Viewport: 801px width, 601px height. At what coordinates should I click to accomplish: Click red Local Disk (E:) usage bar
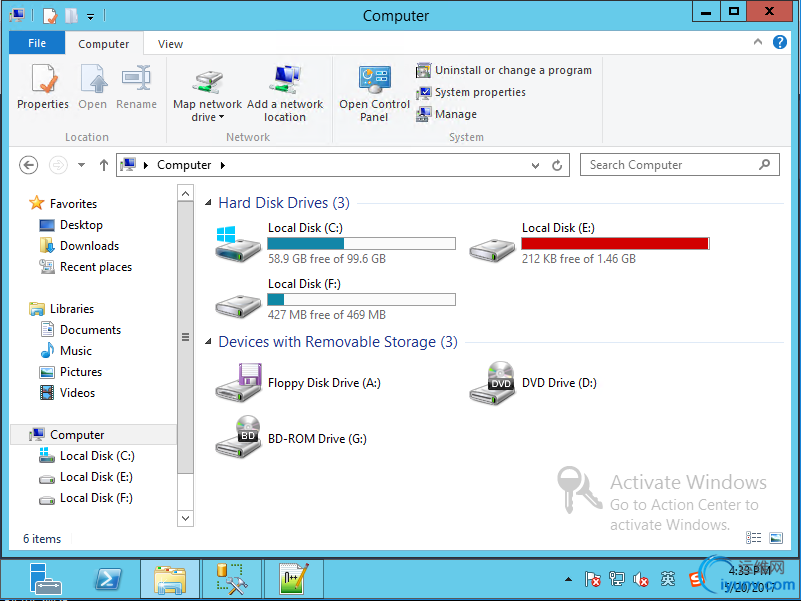pyautogui.click(x=615, y=244)
